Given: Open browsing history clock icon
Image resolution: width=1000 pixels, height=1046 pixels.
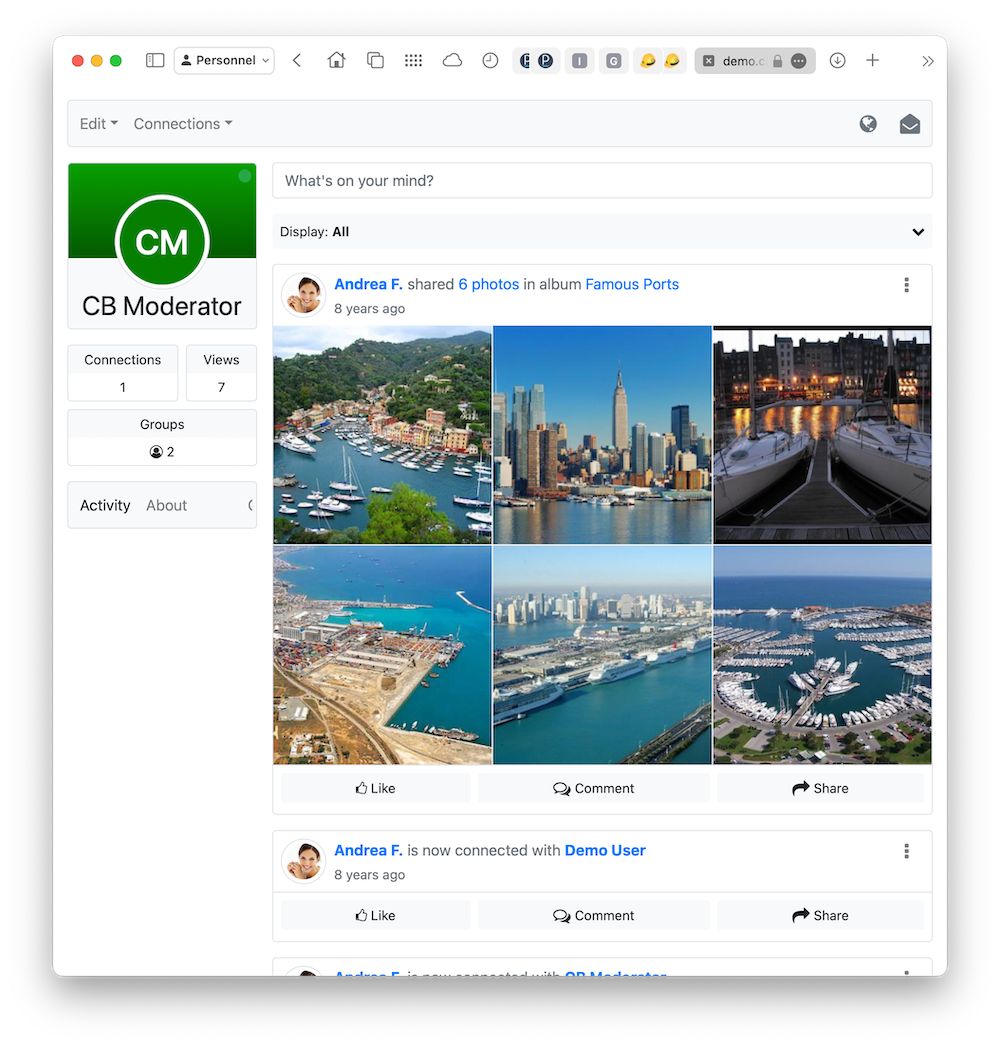Looking at the screenshot, I should pos(490,61).
